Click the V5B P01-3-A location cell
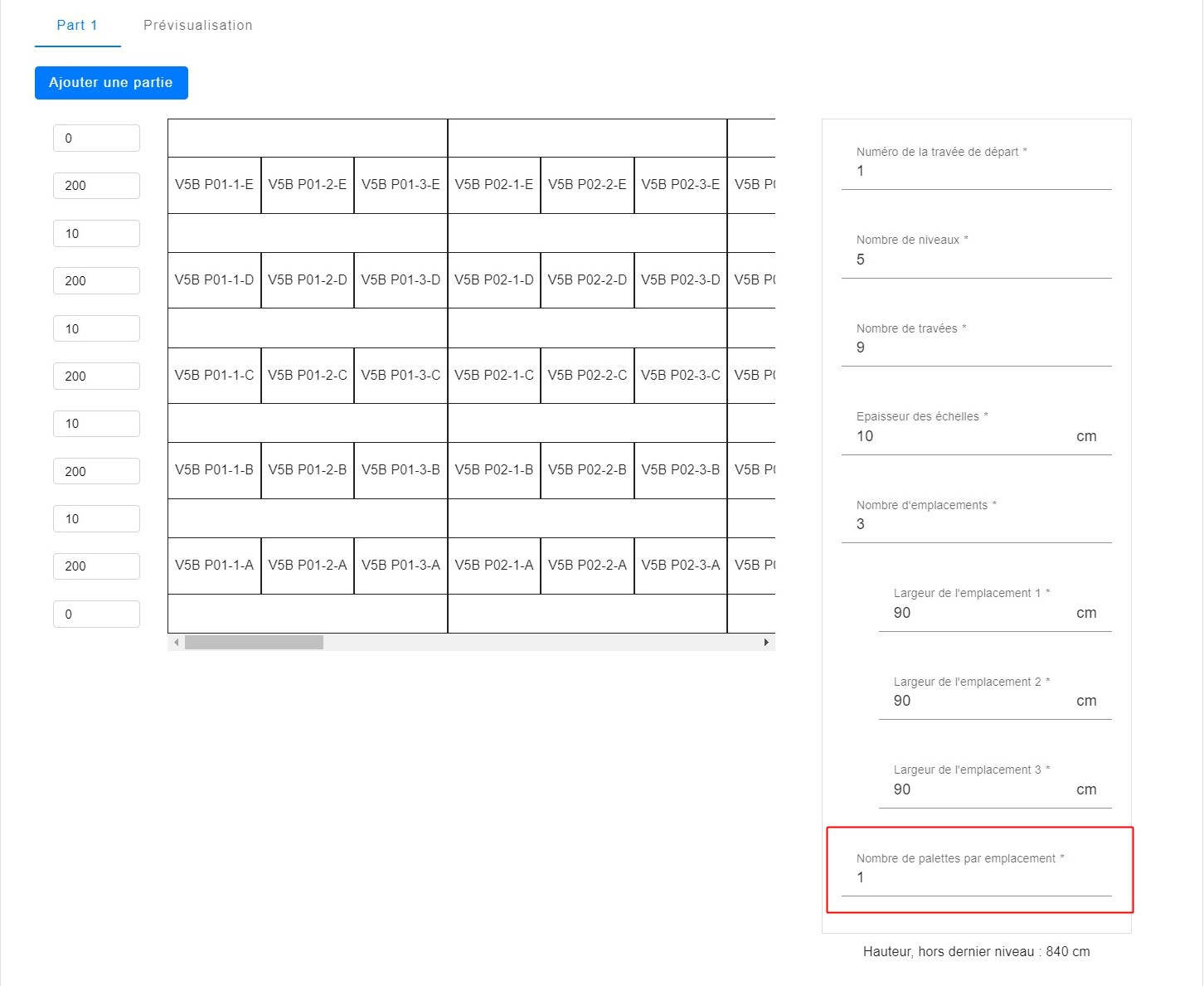Viewport: 1204px width, 986px height. coord(401,566)
